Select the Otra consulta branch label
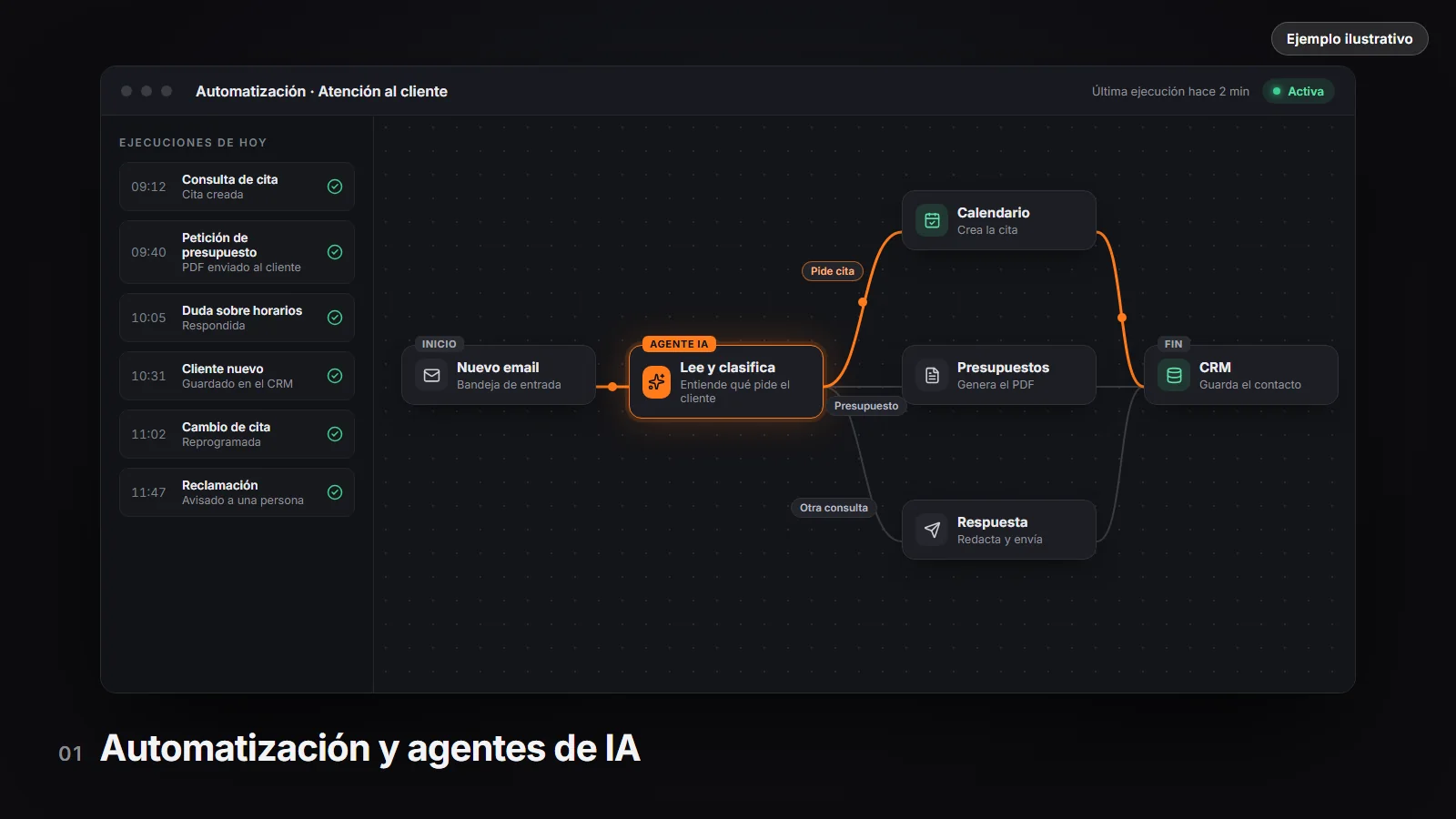This screenshot has width=1456, height=819. pyautogui.click(x=834, y=508)
